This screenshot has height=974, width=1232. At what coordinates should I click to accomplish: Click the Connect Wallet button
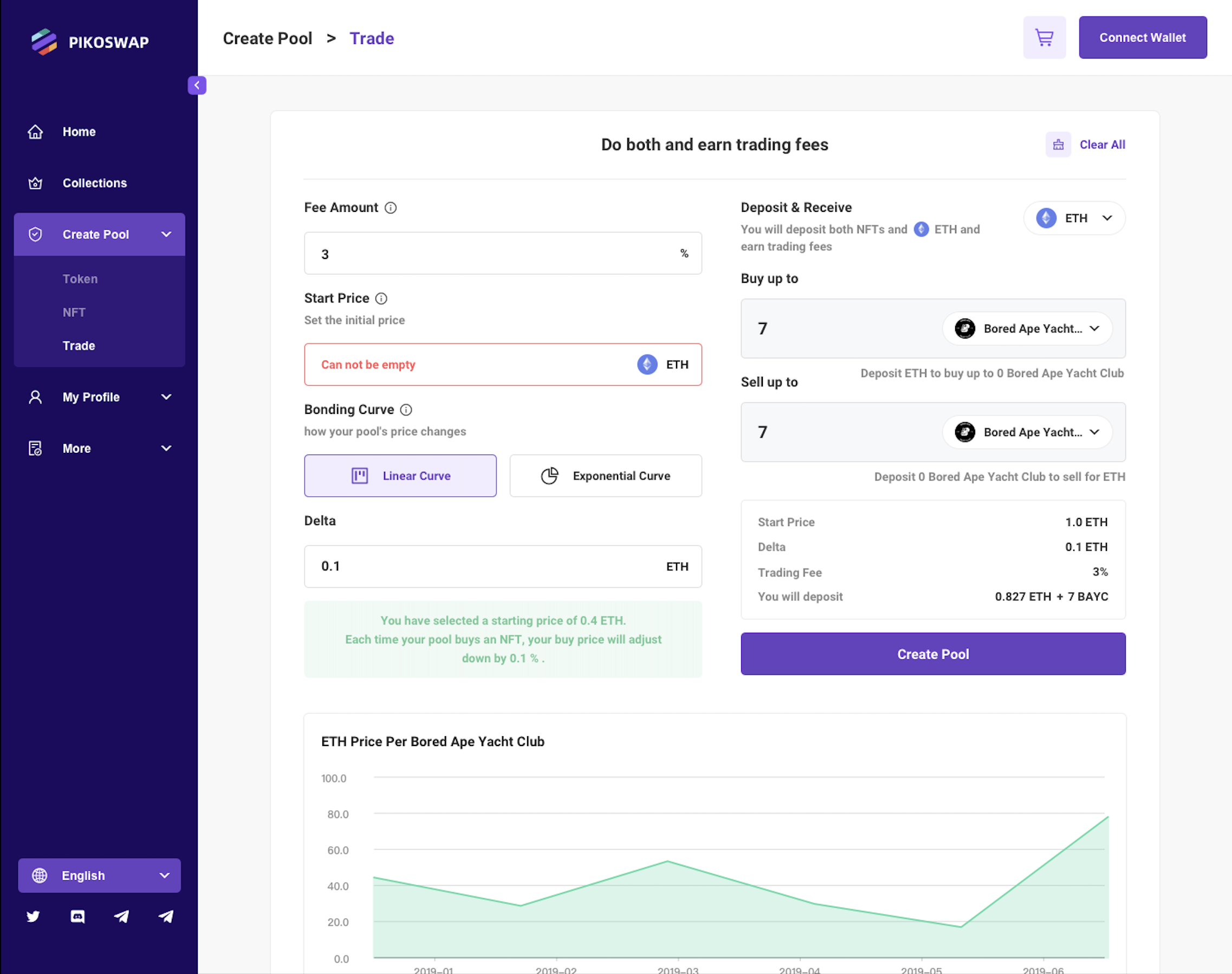pyautogui.click(x=1142, y=37)
